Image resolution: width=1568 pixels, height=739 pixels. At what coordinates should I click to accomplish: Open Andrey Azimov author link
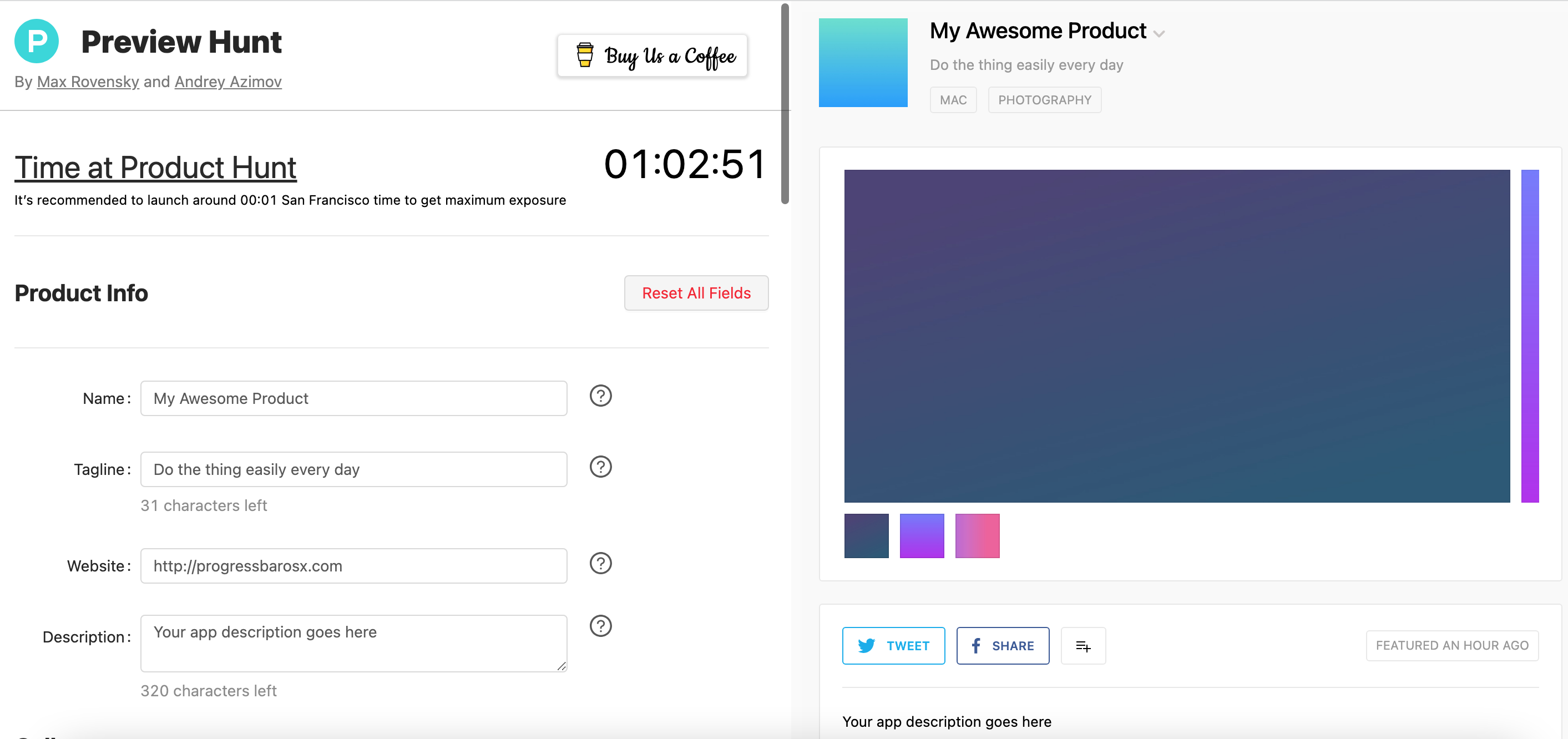[227, 82]
